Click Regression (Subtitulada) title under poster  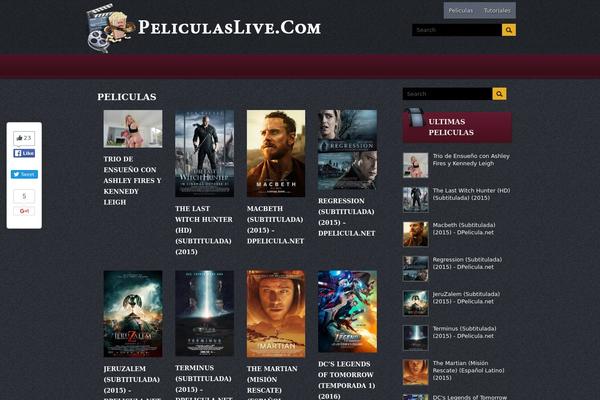coord(347,217)
